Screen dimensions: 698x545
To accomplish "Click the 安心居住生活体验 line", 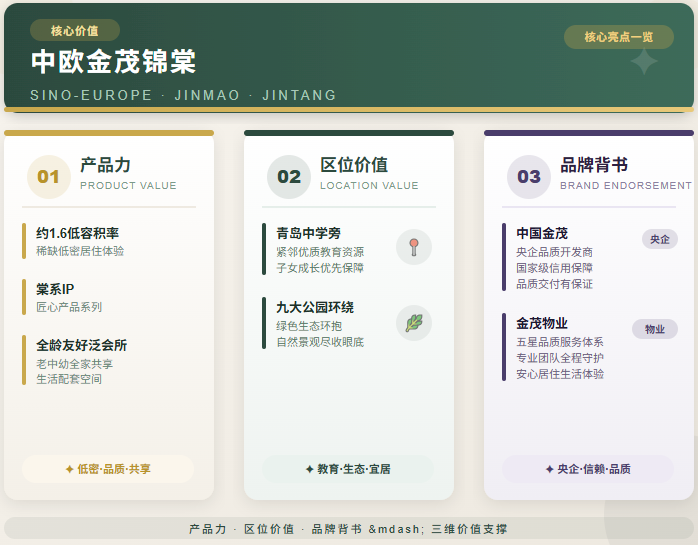I will coord(560,374).
